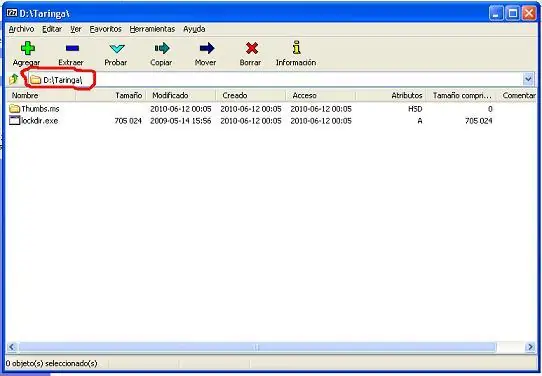Sort by Modificado column header
This screenshot has height=376, width=542.
181,95
